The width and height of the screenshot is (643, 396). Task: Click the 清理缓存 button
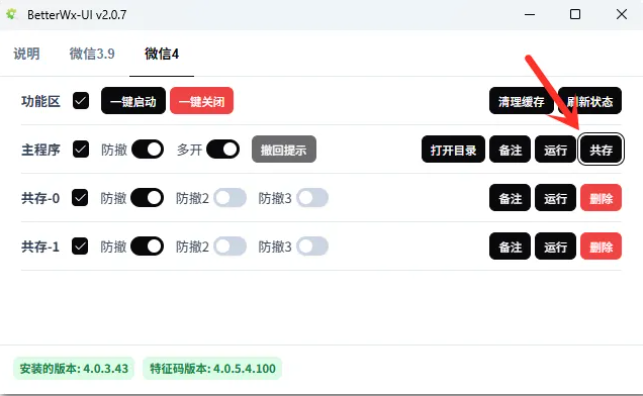pos(521,101)
